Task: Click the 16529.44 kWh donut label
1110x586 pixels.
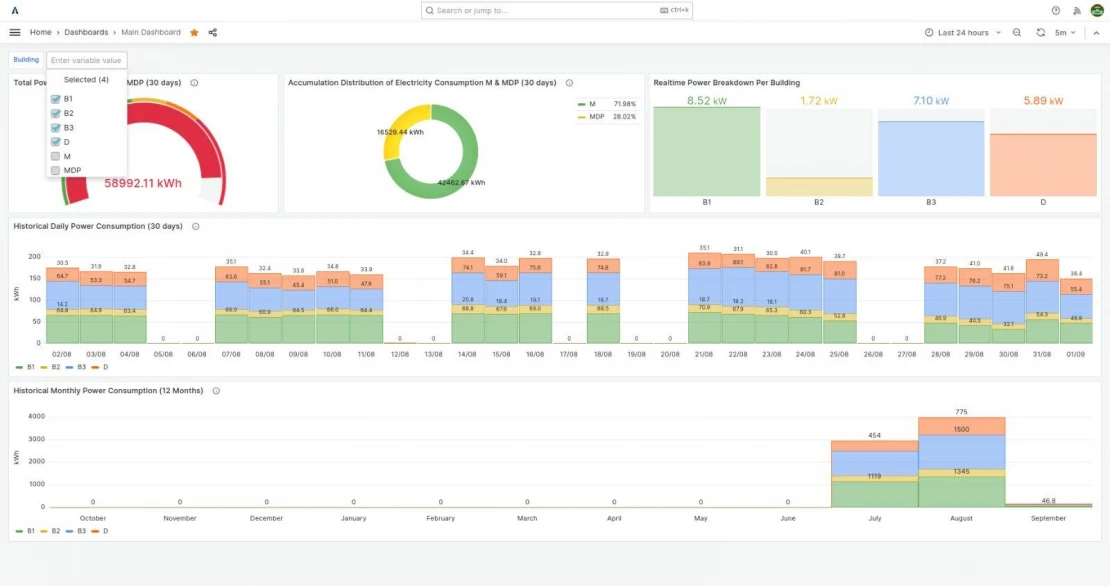Action: coord(400,132)
